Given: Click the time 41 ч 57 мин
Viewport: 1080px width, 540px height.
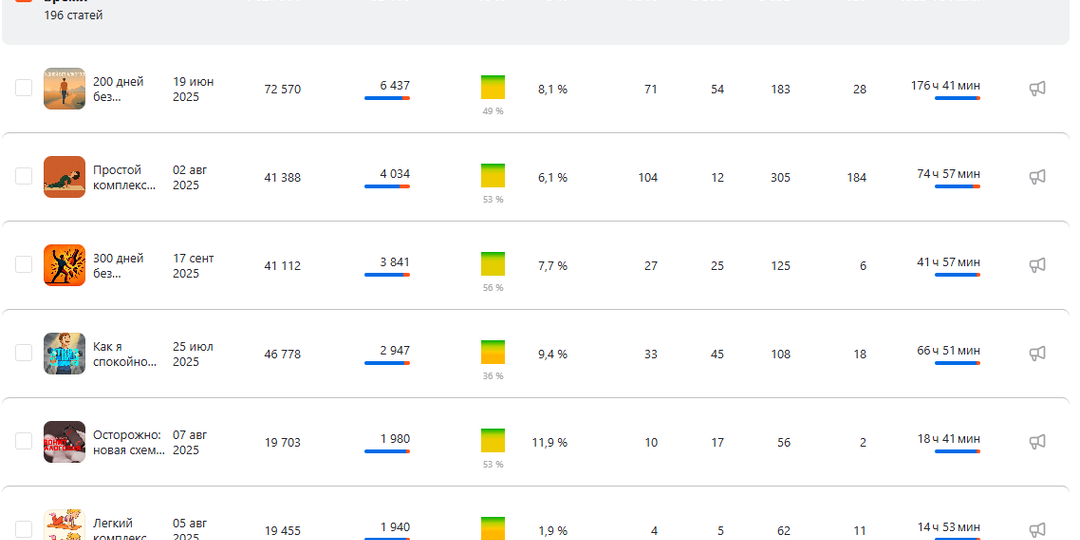Looking at the screenshot, I should point(948,262).
